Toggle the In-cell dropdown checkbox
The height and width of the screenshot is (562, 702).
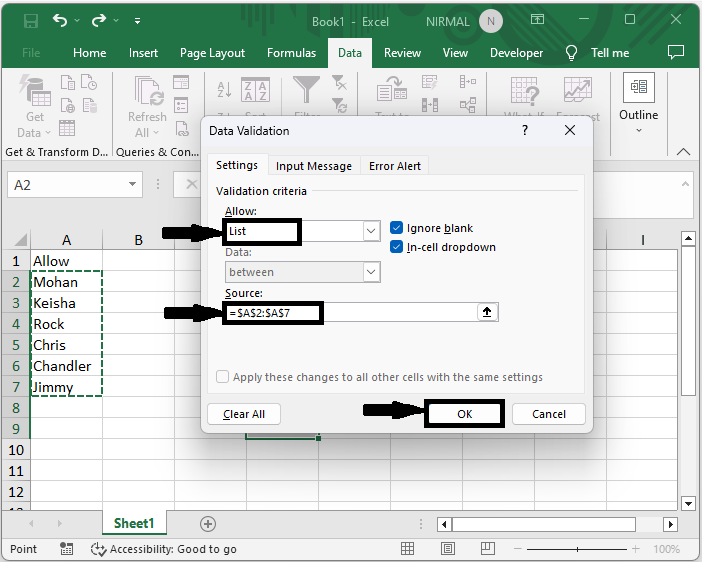397,247
